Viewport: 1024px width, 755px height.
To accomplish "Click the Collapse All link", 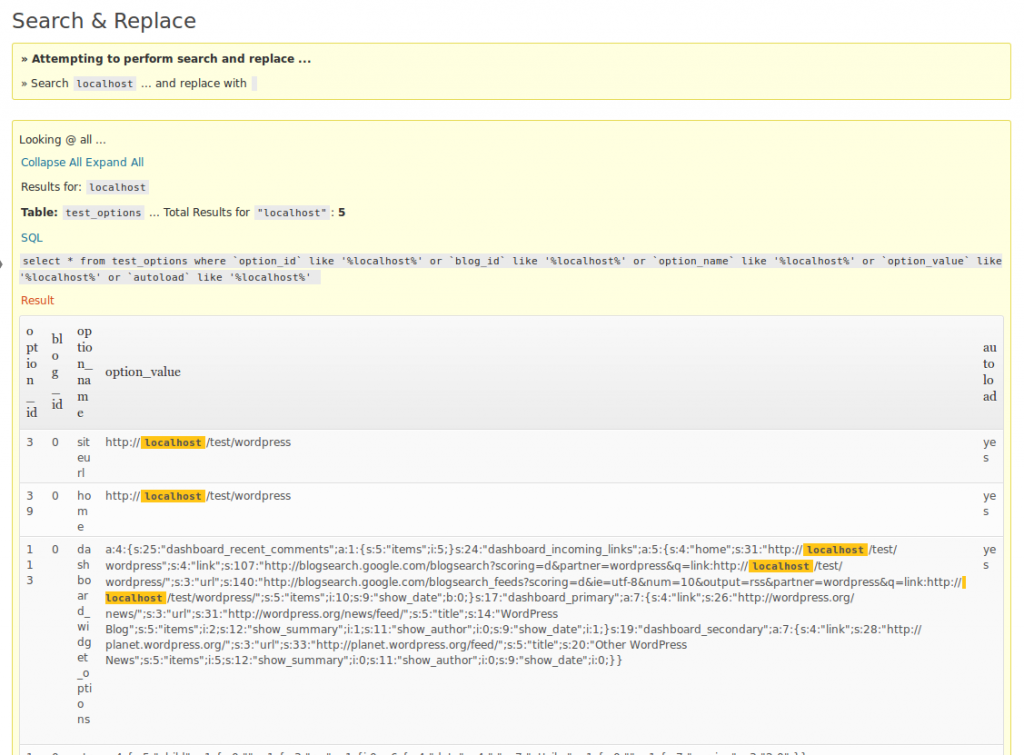I will 52,162.
